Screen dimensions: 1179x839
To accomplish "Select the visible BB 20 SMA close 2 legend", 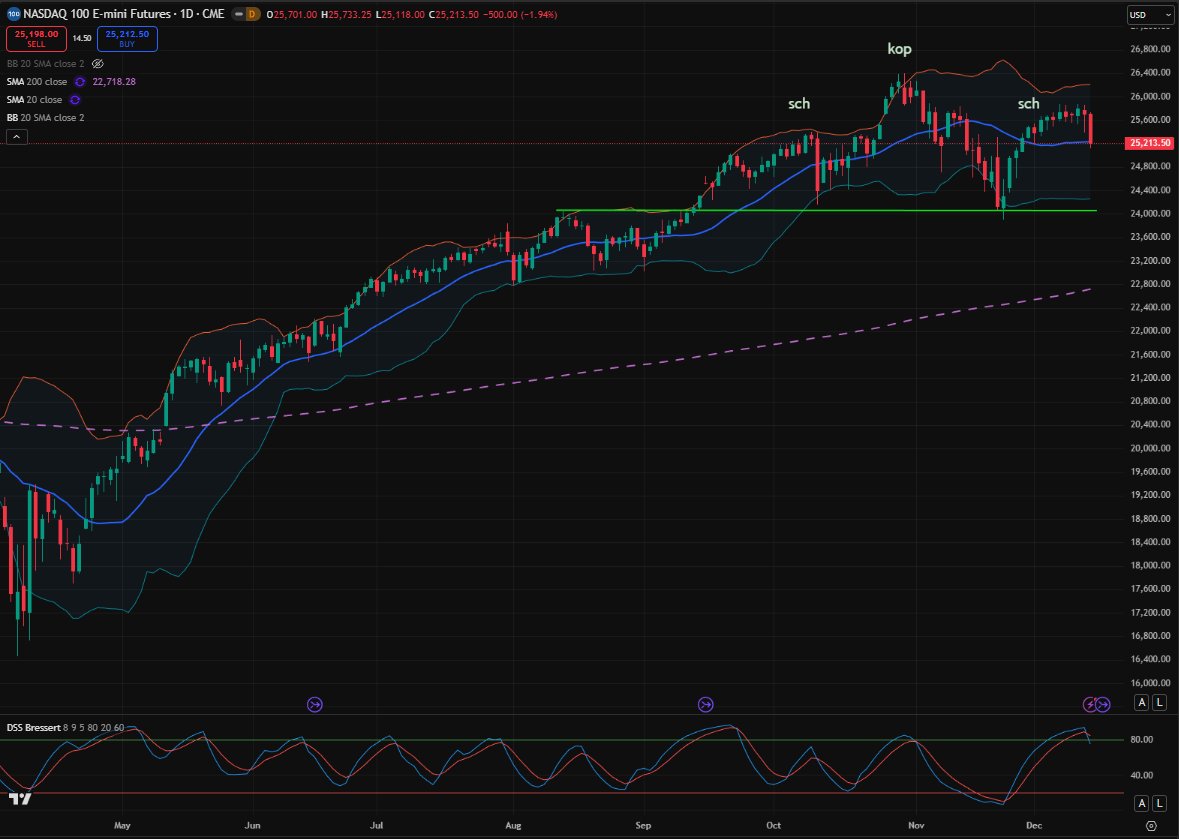I will pyautogui.click(x=46, y=118).
